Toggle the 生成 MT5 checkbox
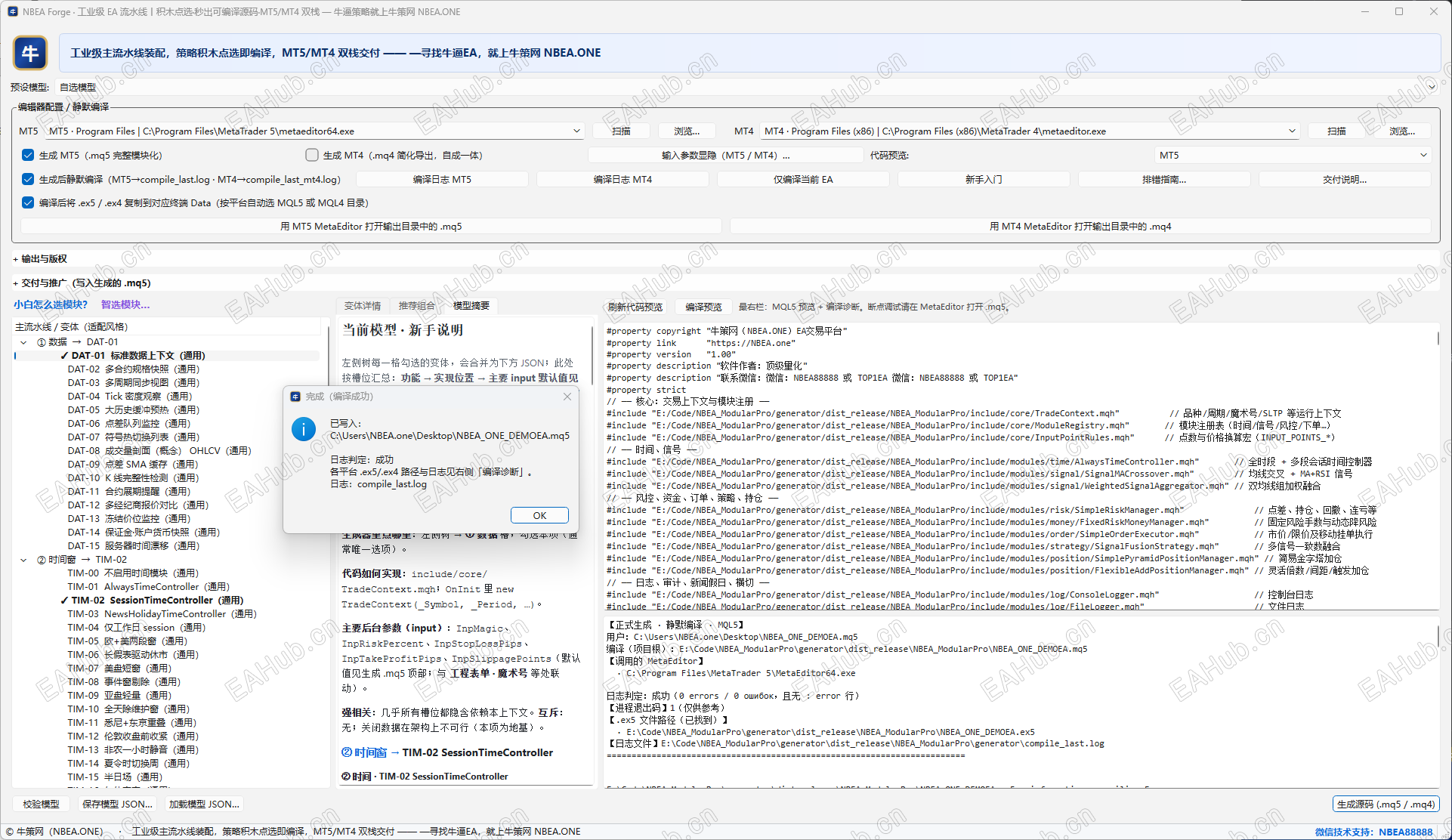The width and height of the screenshot is (1452, 840). 28,155
